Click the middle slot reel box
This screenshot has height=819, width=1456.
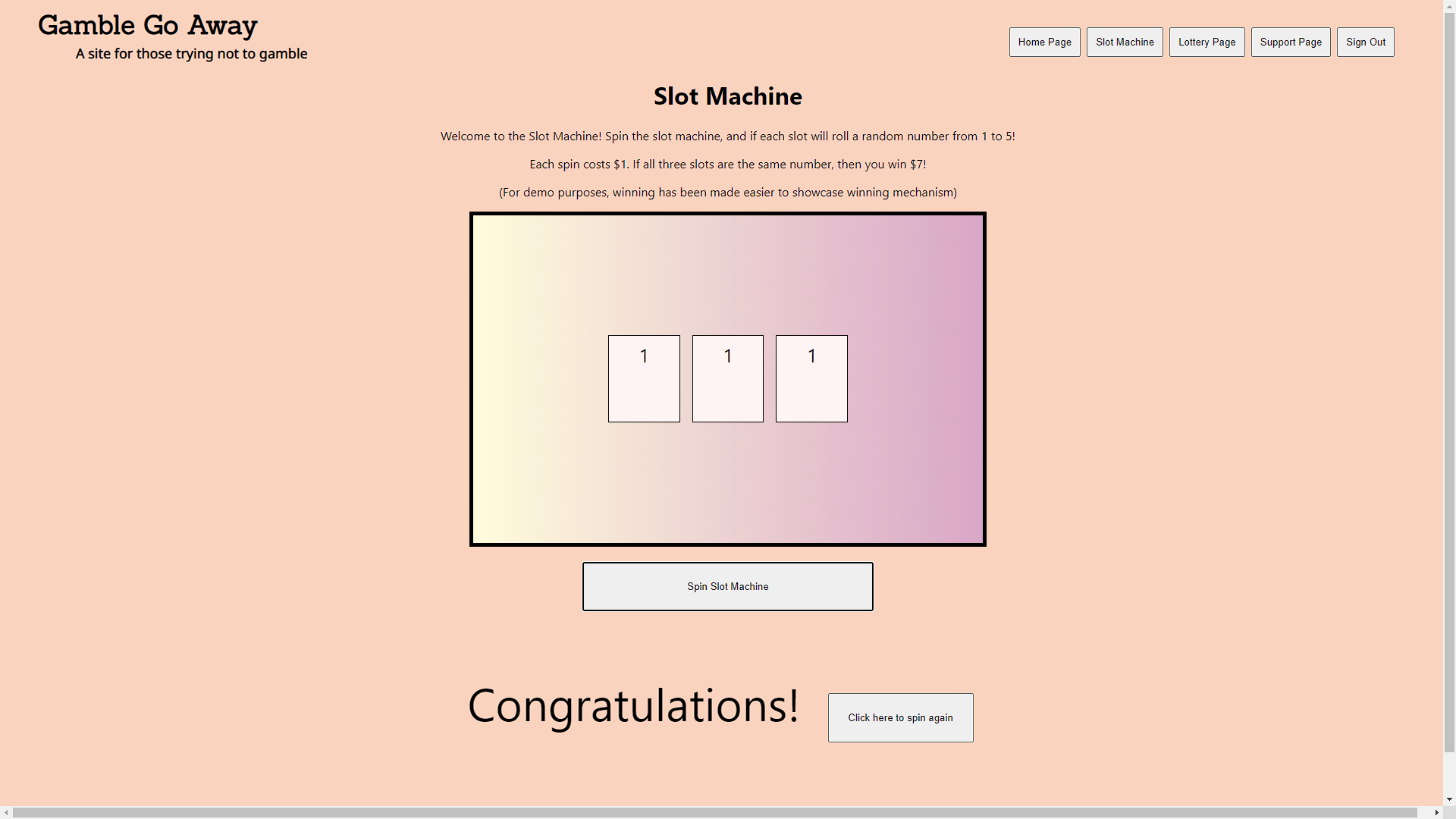[727, 378]
